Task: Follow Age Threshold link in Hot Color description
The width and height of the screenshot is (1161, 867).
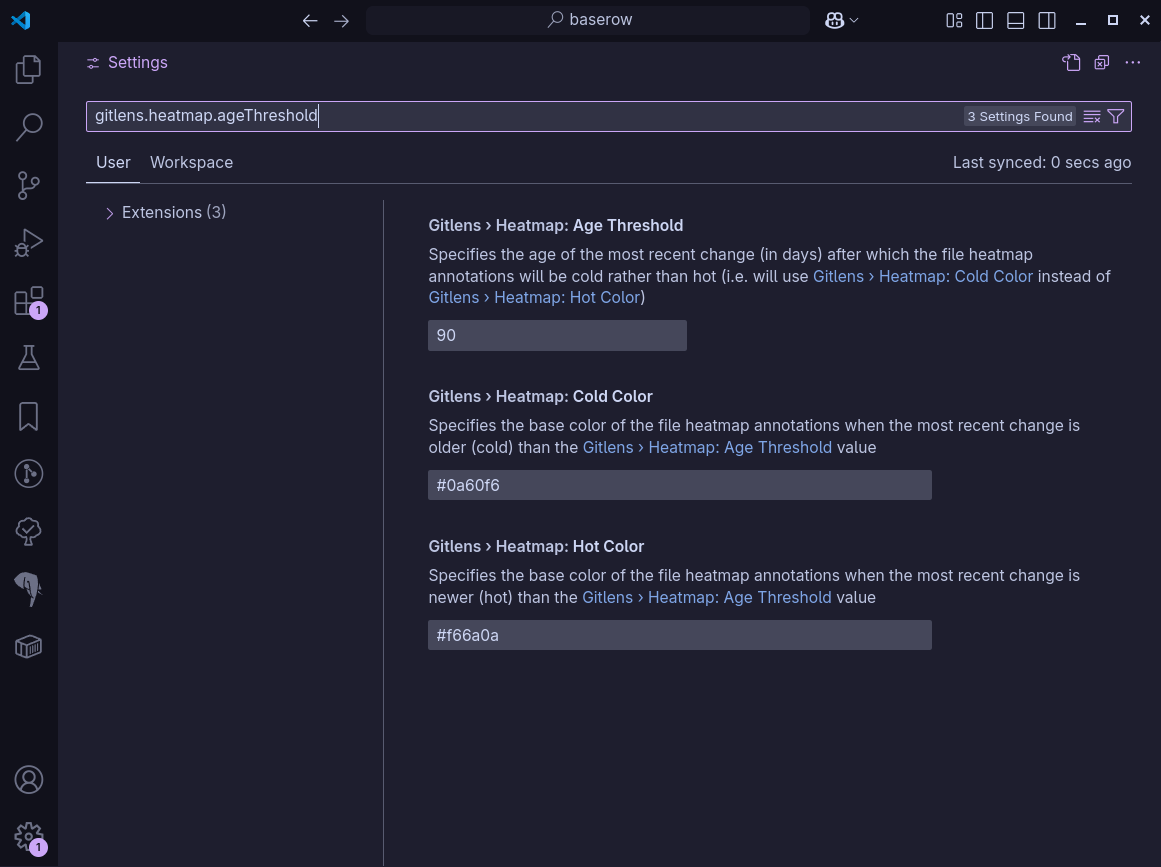Action: point(706,597)
